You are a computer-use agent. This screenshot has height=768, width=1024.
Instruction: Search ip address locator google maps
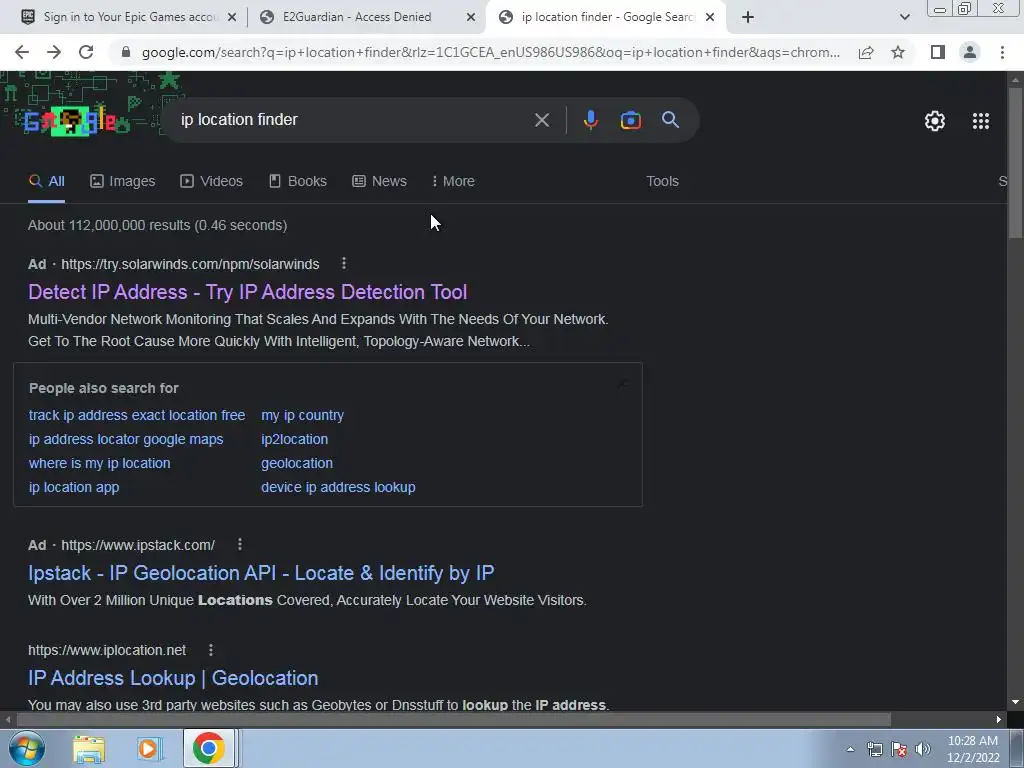(x=126, y=440)
